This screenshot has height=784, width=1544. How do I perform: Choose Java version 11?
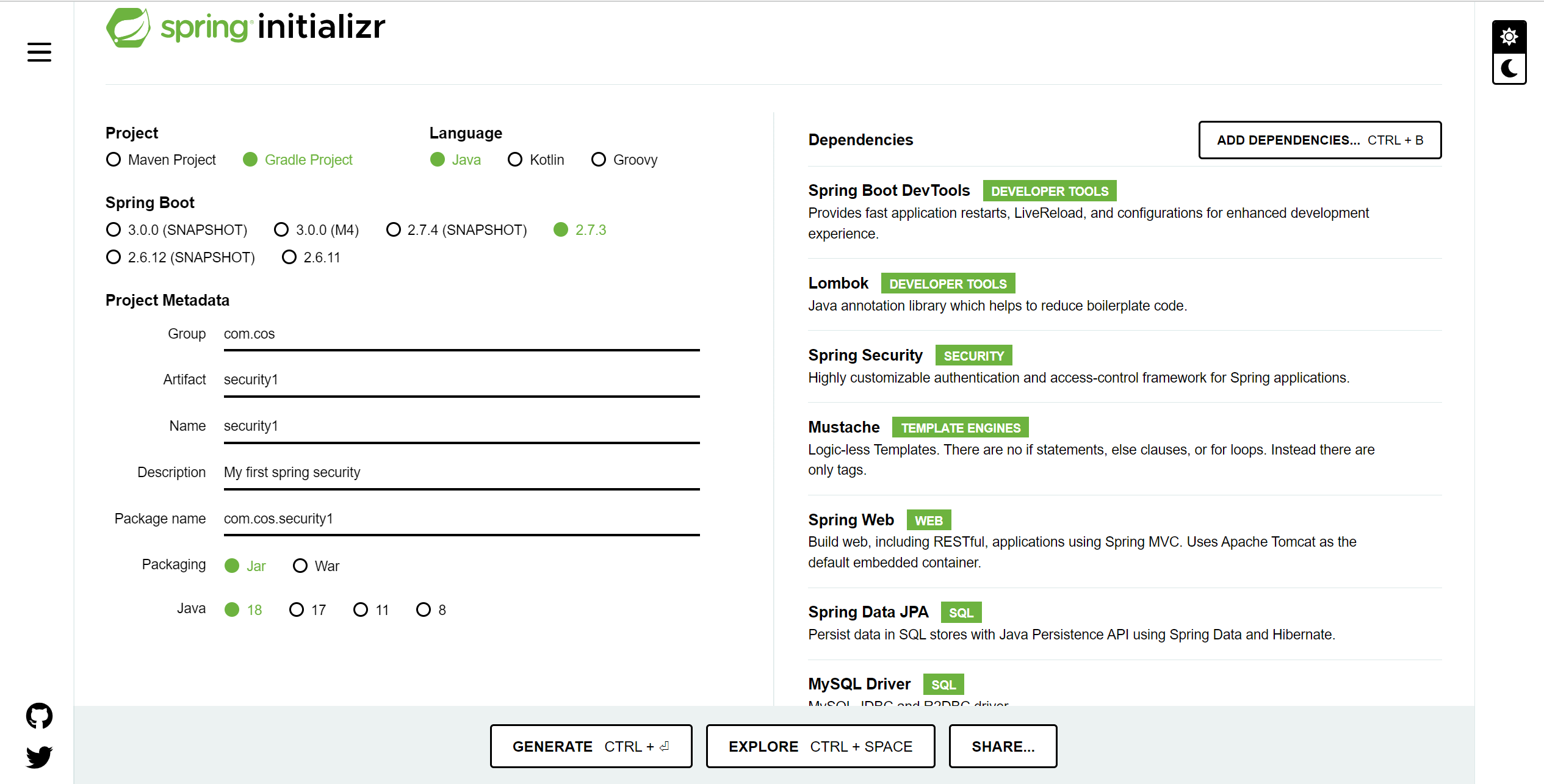pos(371,610)
